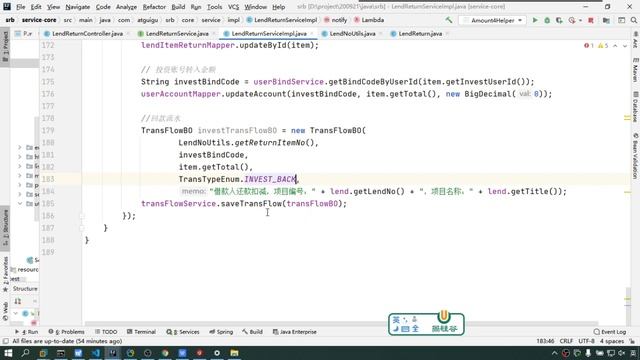
Task: Open the Navigate menu
Action: 78,7
